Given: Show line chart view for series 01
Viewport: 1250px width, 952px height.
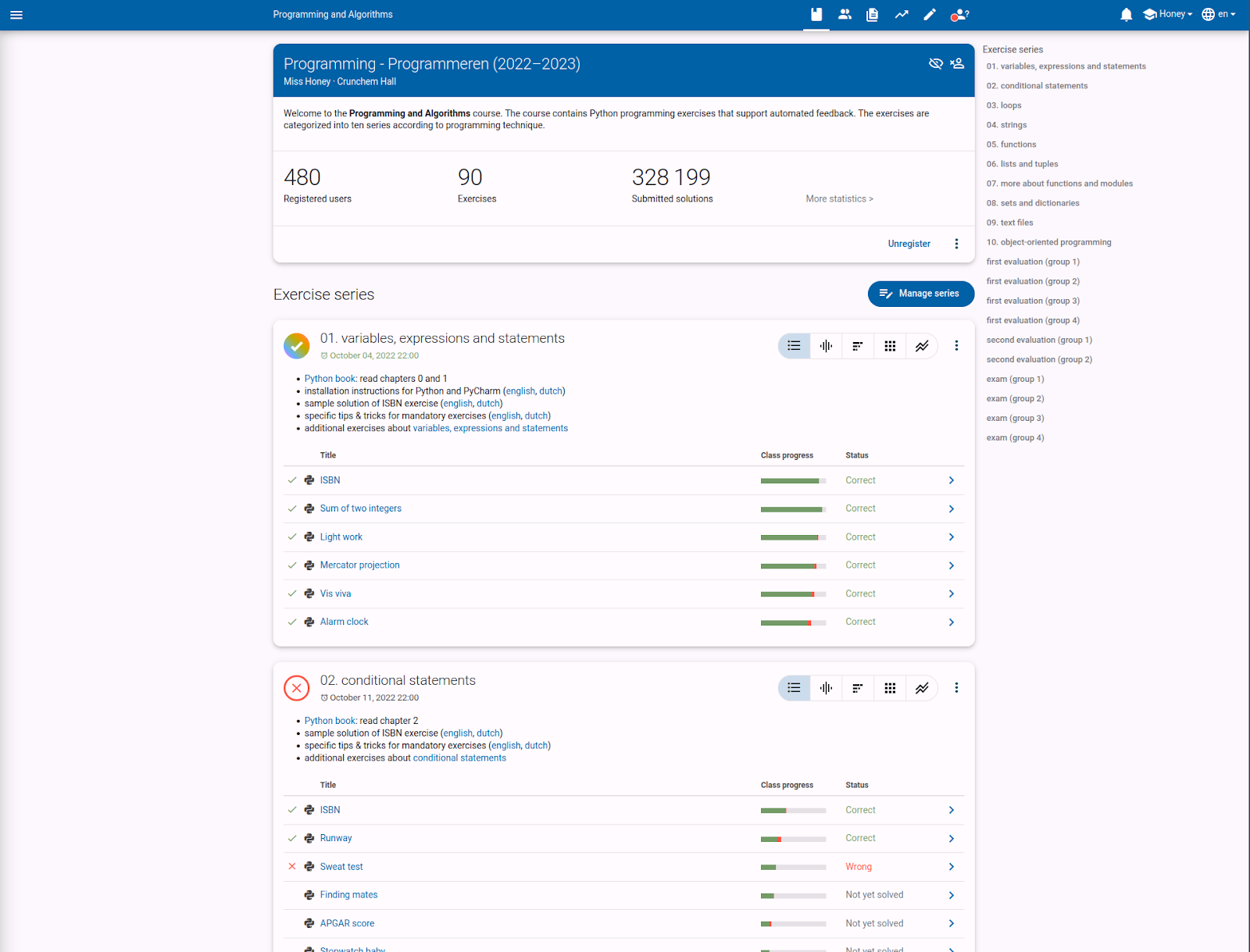Looking at the screenshot, I should click(x=922, y=346).
